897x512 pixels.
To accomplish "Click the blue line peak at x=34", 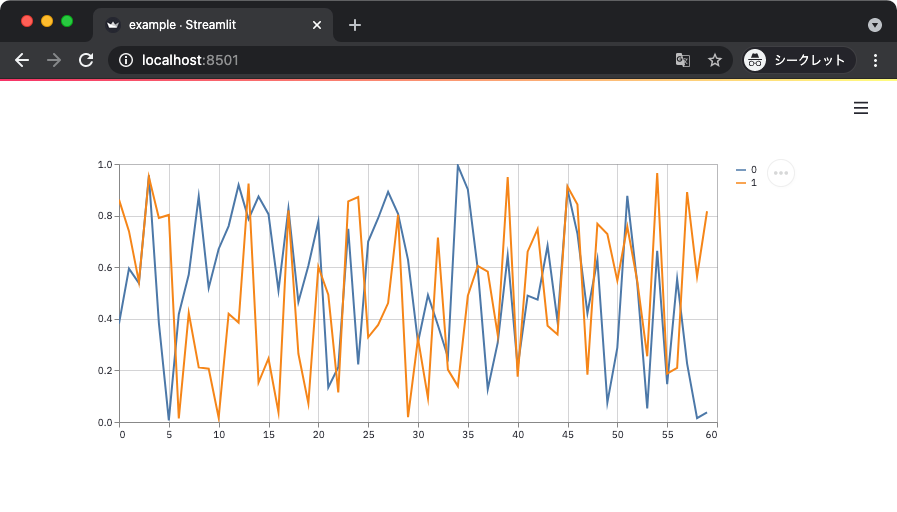I will click(x=458, y=165).
